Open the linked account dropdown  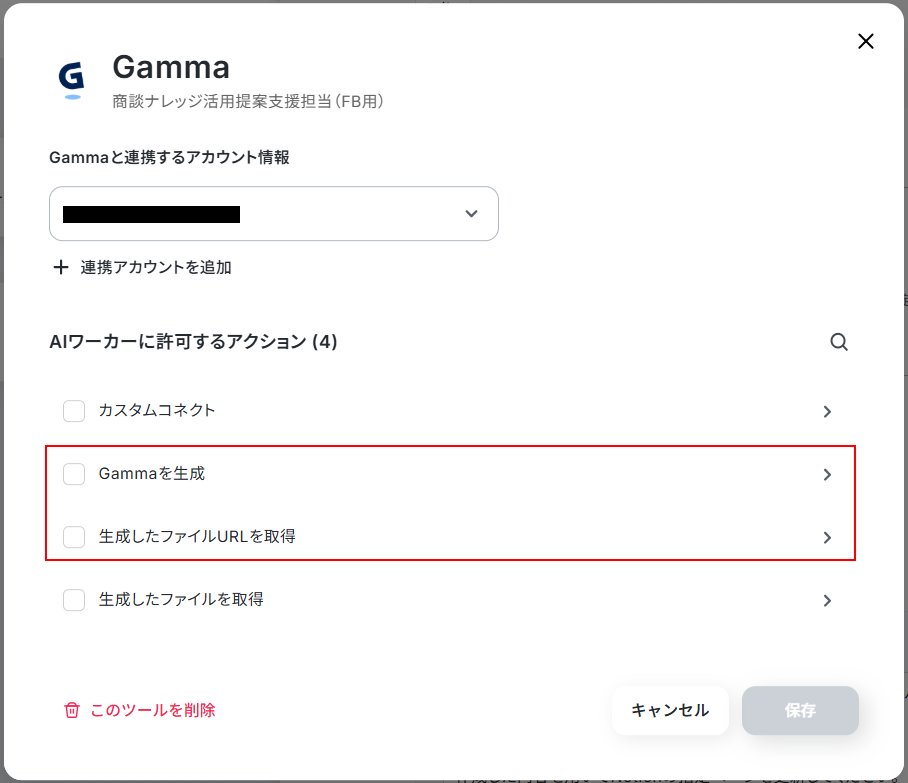pos(274,214)
